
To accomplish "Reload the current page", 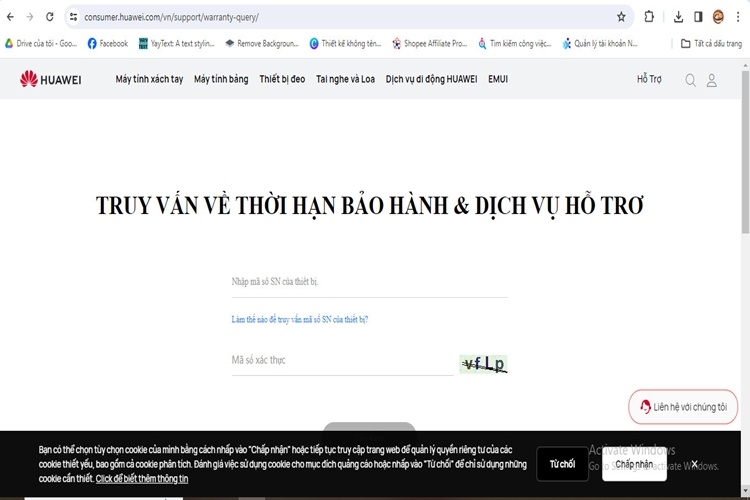I will coord(50,17).
